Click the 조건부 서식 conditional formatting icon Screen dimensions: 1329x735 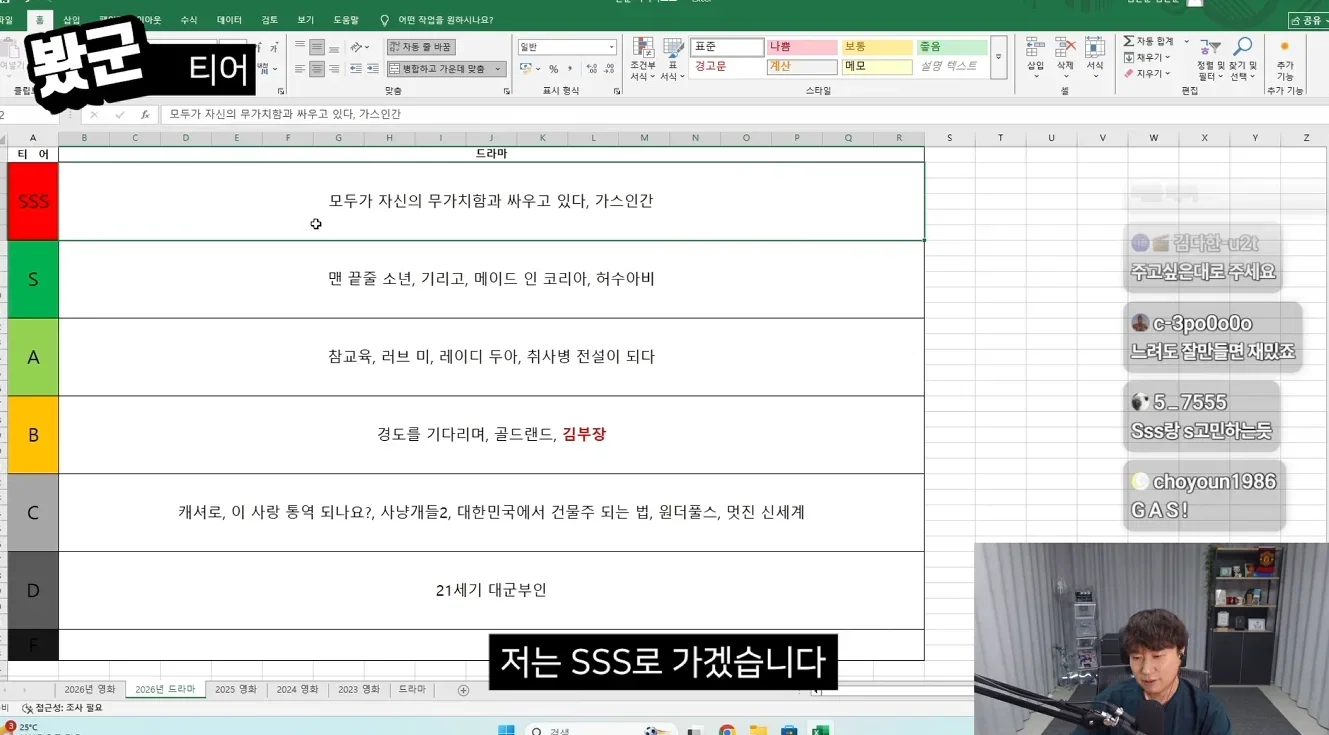(643, 48)
